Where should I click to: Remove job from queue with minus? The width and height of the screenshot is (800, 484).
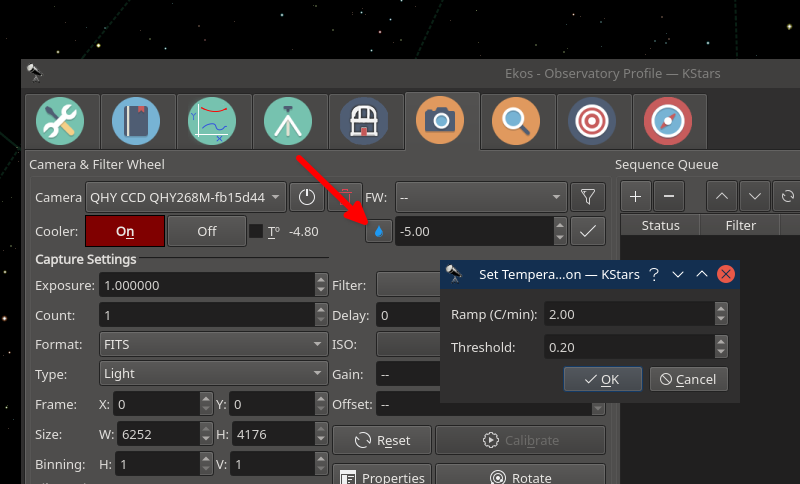click(x=669, y=196)
